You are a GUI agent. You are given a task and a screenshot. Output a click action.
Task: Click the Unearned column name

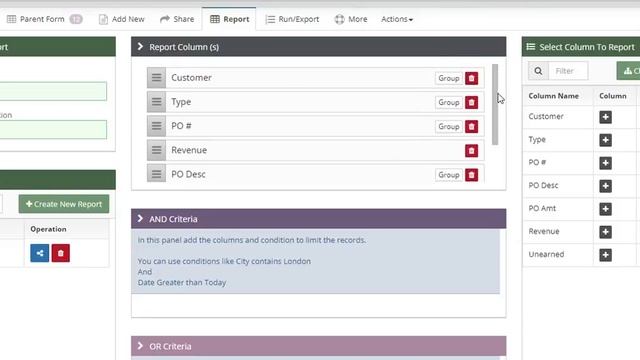click(x=546, y=254)
